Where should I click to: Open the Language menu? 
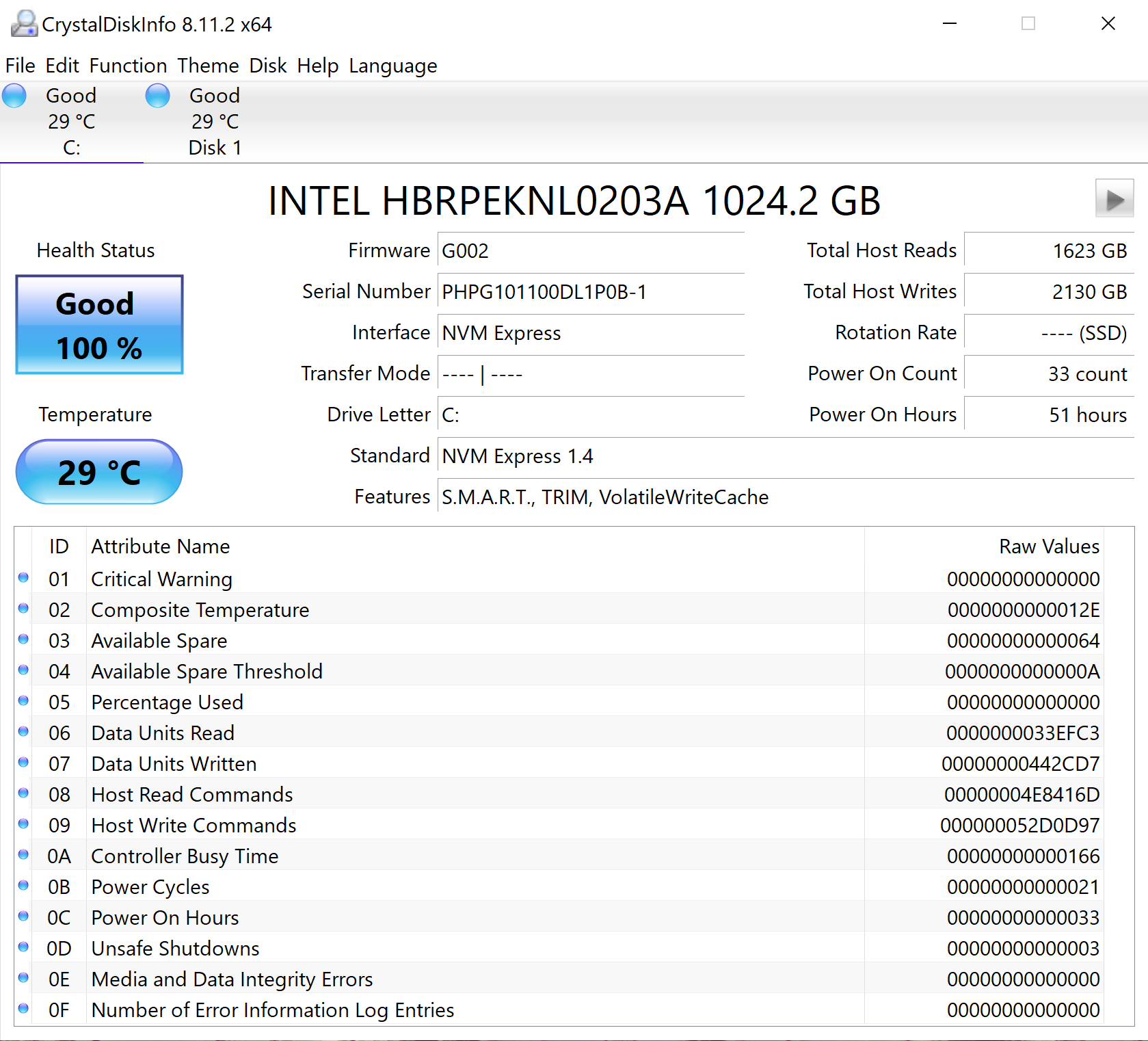pos(392,66)
